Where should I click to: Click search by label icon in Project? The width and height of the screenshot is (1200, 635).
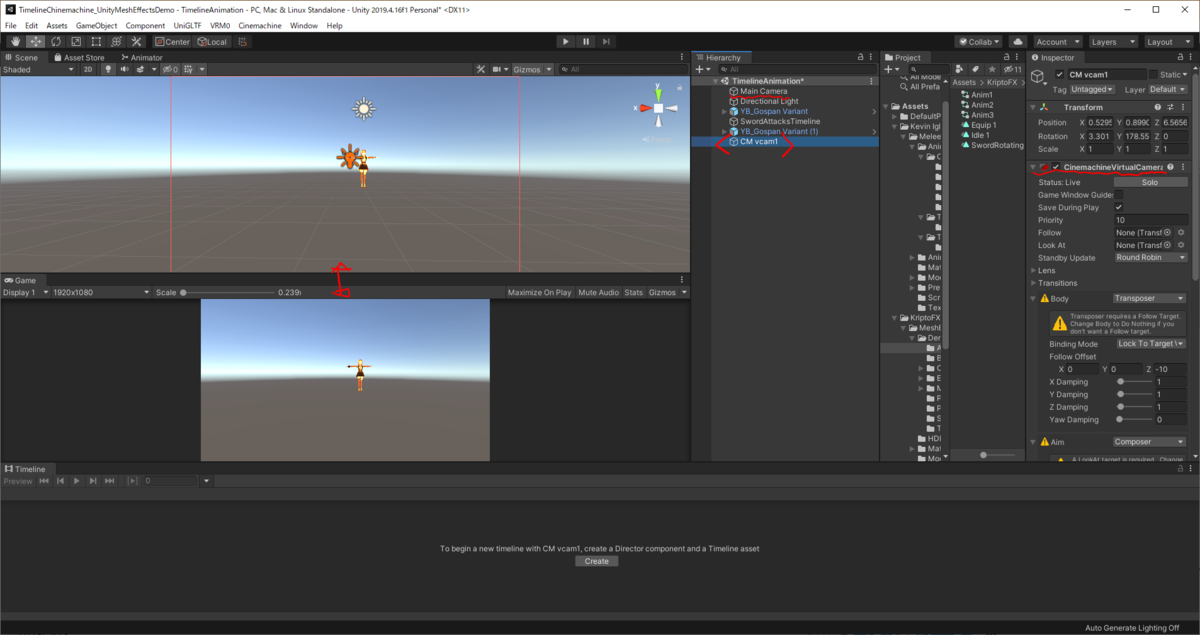(x=975, y=69)
